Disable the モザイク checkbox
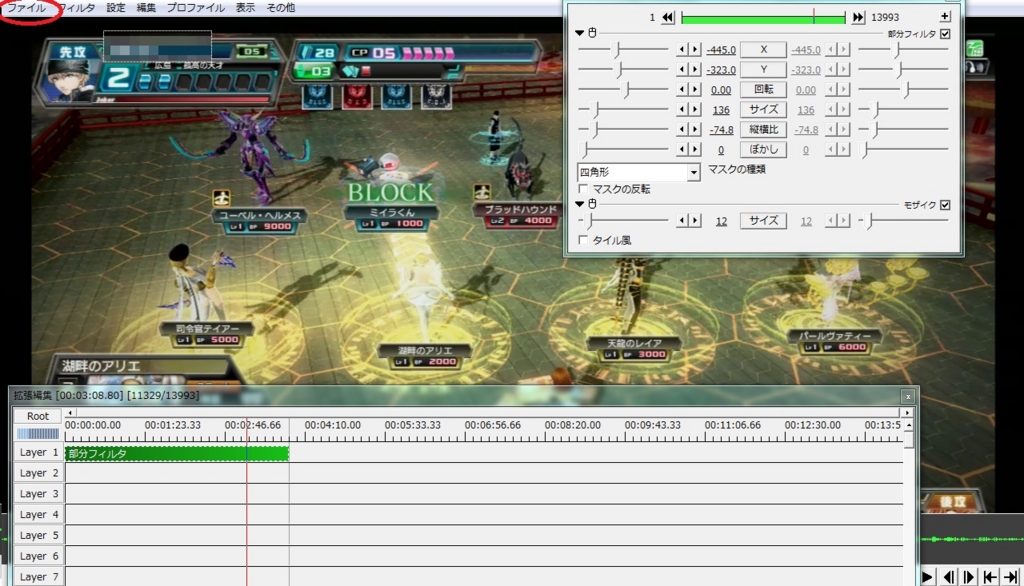Viewport: 1024px width, 586px height. 945,204
